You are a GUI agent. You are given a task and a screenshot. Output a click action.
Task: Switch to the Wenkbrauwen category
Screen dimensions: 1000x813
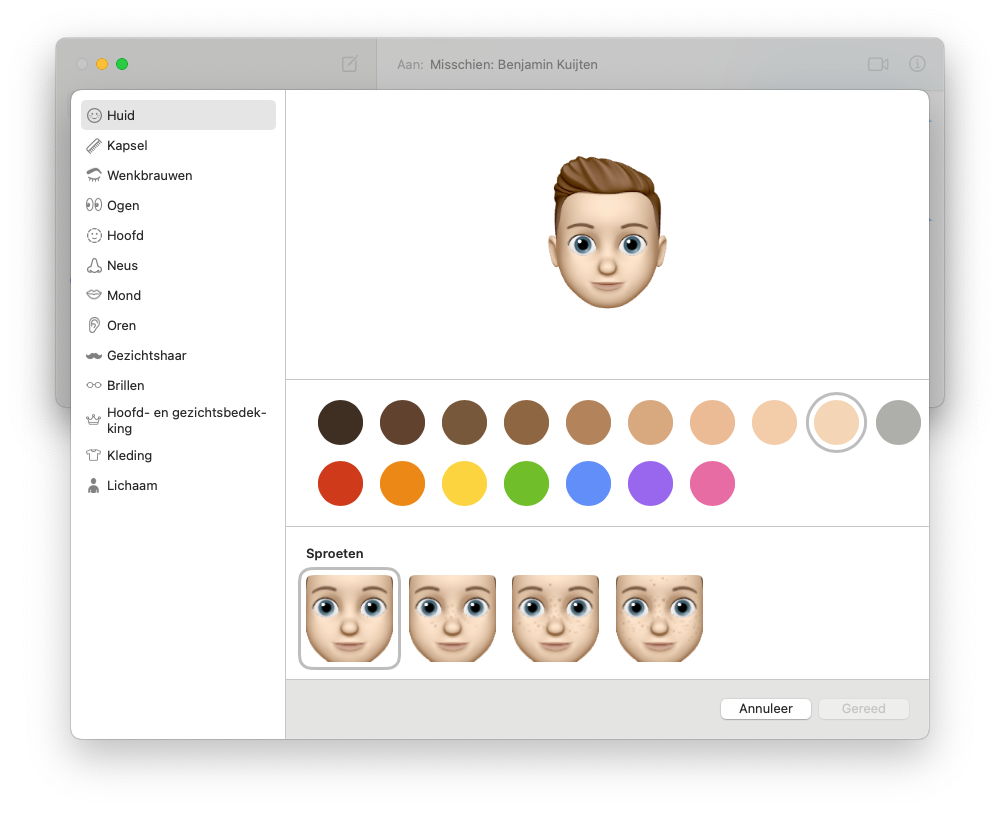pos(179,175)
